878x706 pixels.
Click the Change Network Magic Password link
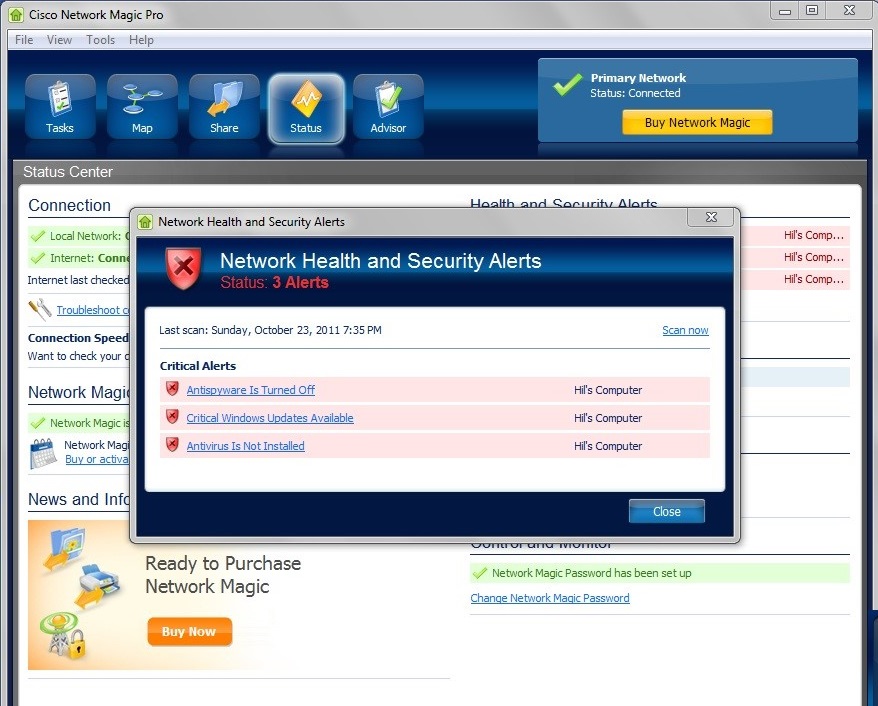550,597
